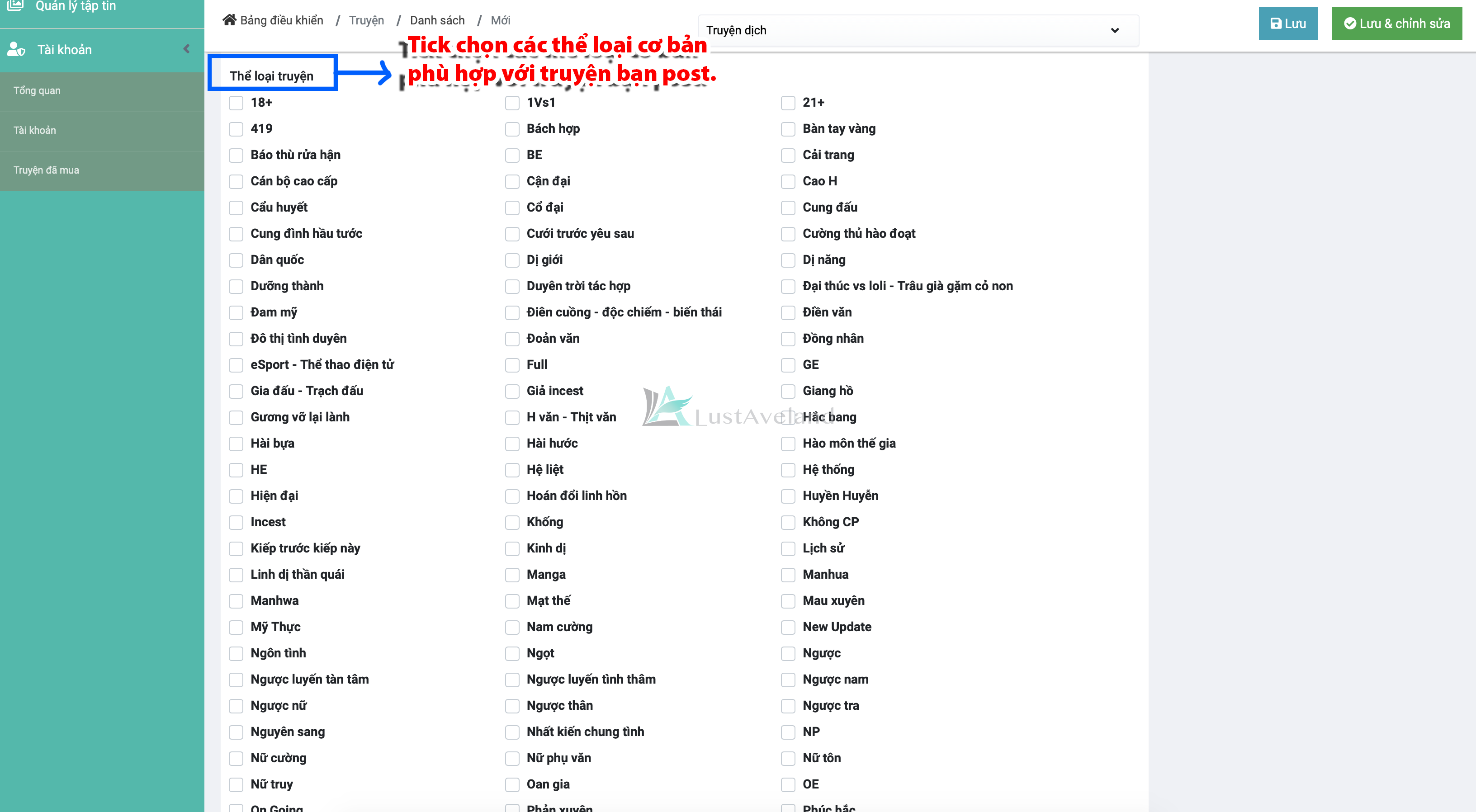The width and height of the screenshot is (1476, 812).
Task: Tick the Cung đấu checkbox
Action: coord(789,208)
